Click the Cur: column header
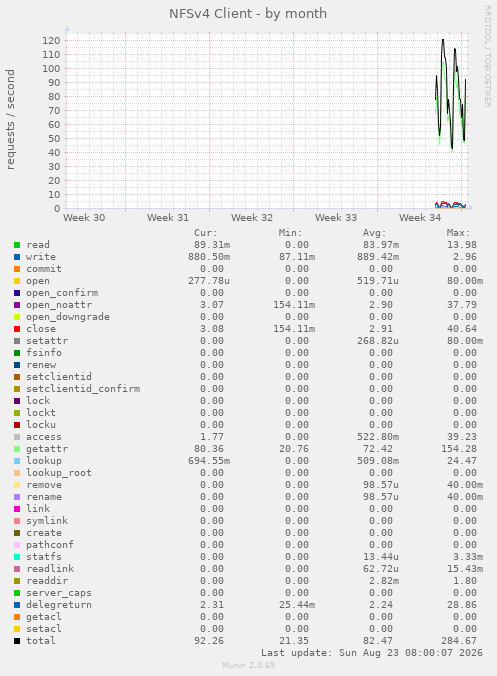 pyautogui.click(x=206, y=233)
